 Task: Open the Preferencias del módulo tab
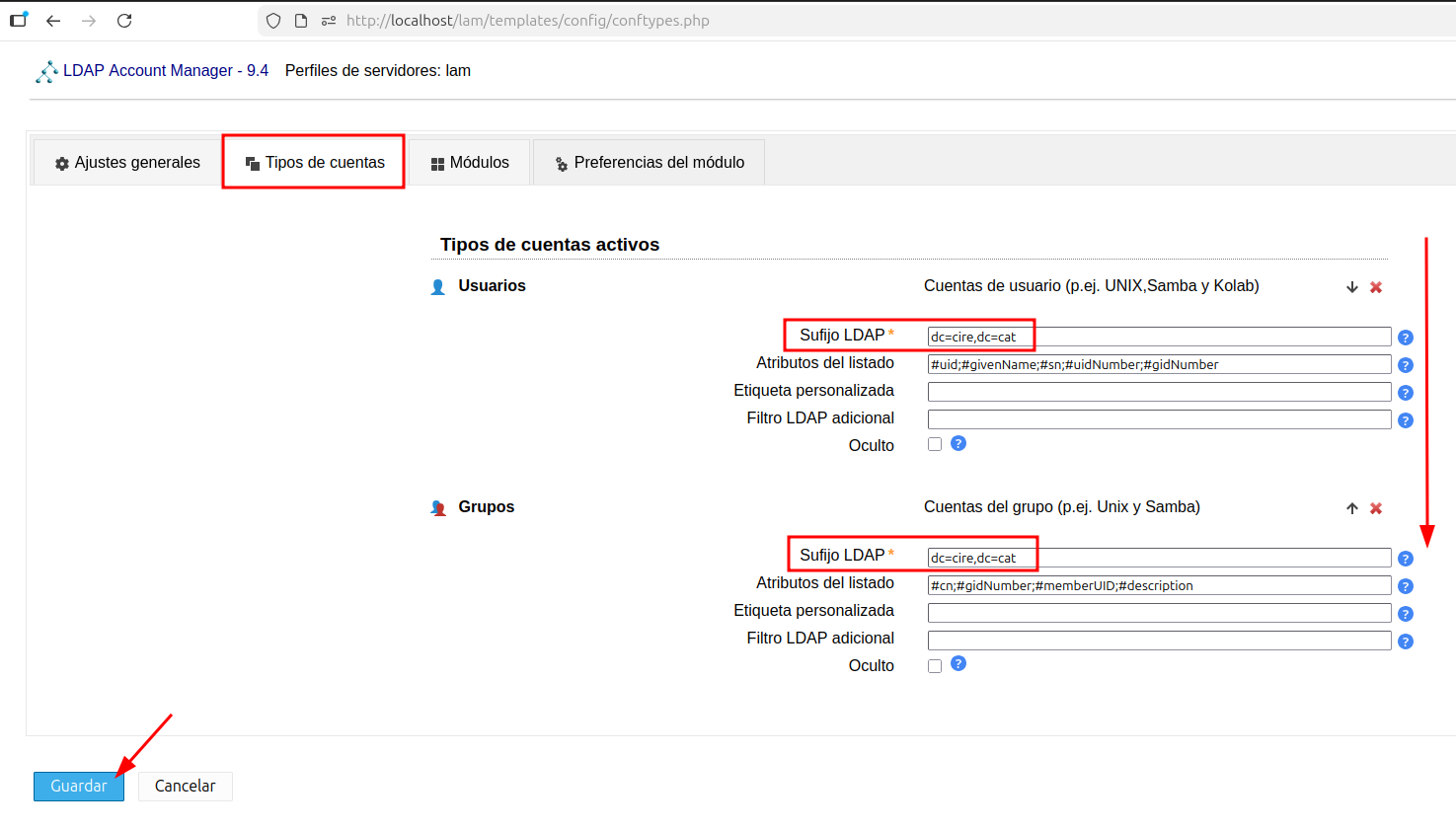[x=649, y=162]
